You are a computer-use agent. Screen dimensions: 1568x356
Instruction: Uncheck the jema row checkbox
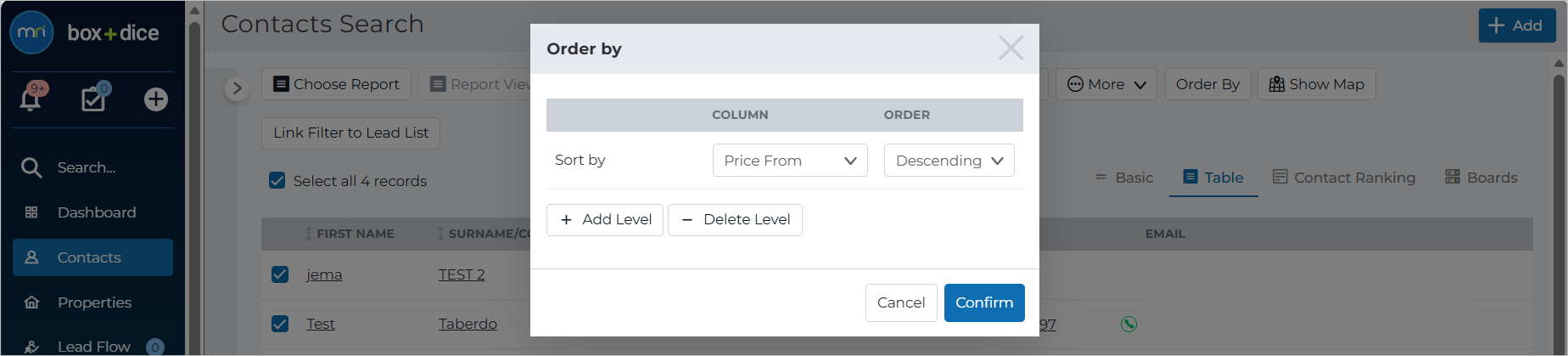point(280,274)
